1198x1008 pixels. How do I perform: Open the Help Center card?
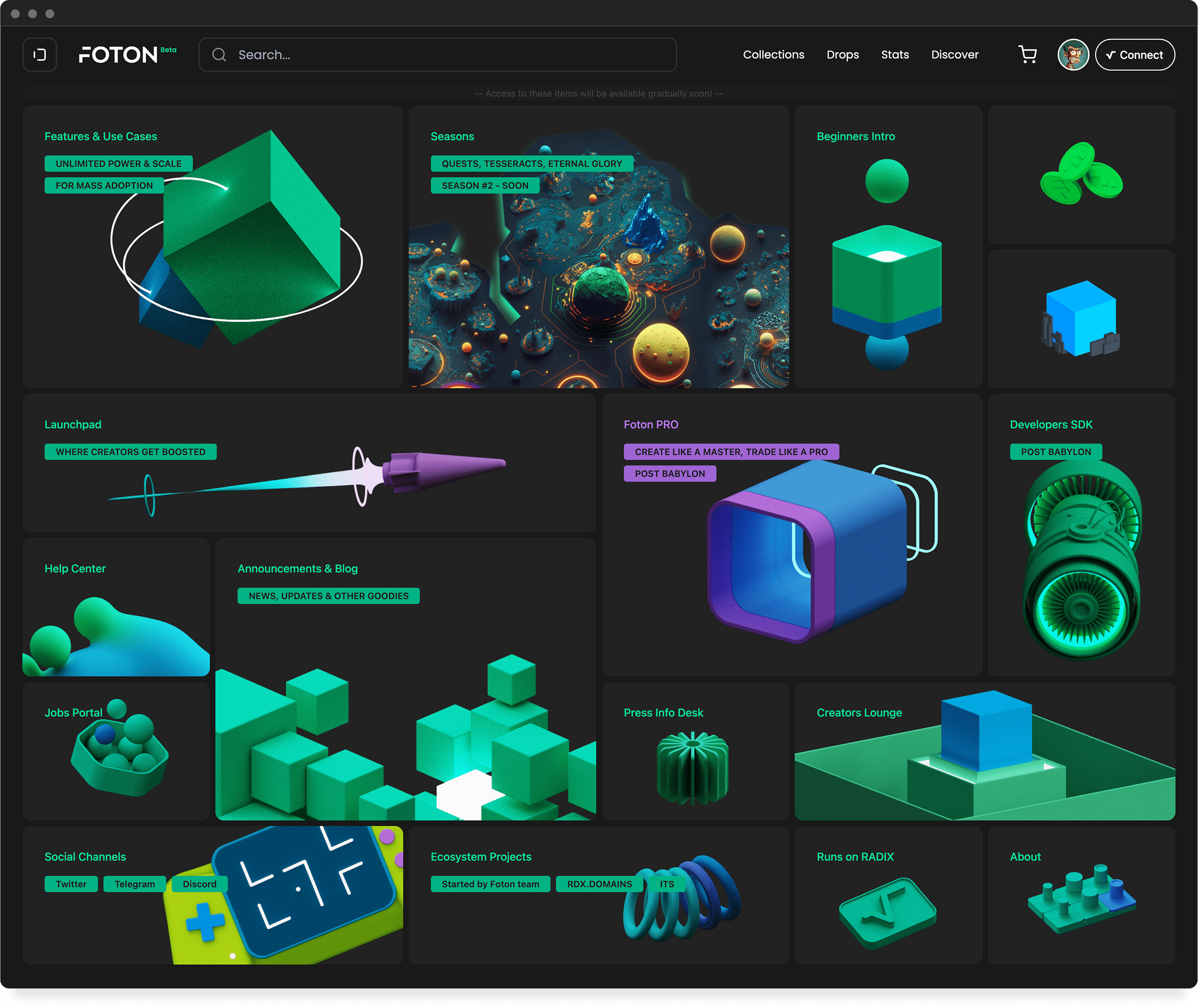(x=116, y=607)
